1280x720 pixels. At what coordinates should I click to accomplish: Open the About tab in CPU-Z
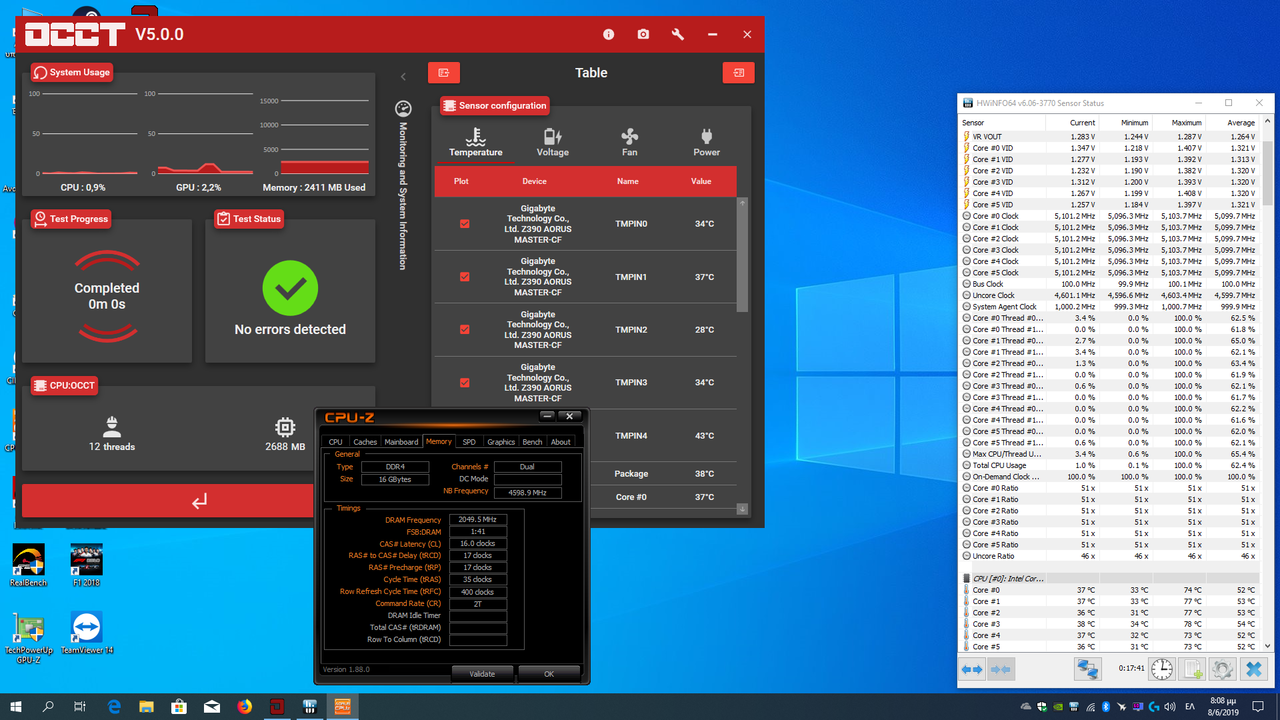561,441
